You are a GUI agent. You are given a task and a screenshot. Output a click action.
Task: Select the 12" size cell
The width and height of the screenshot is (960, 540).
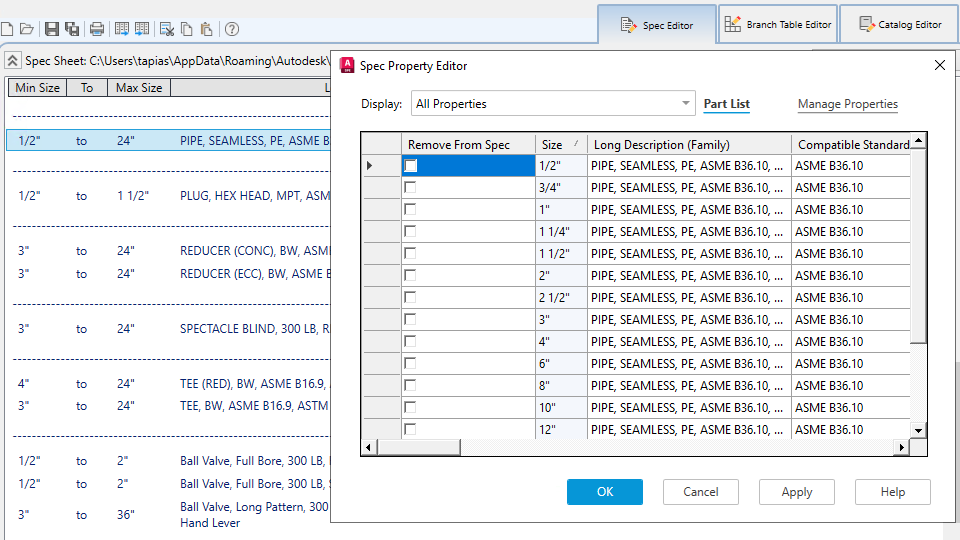tap(561, 430)
